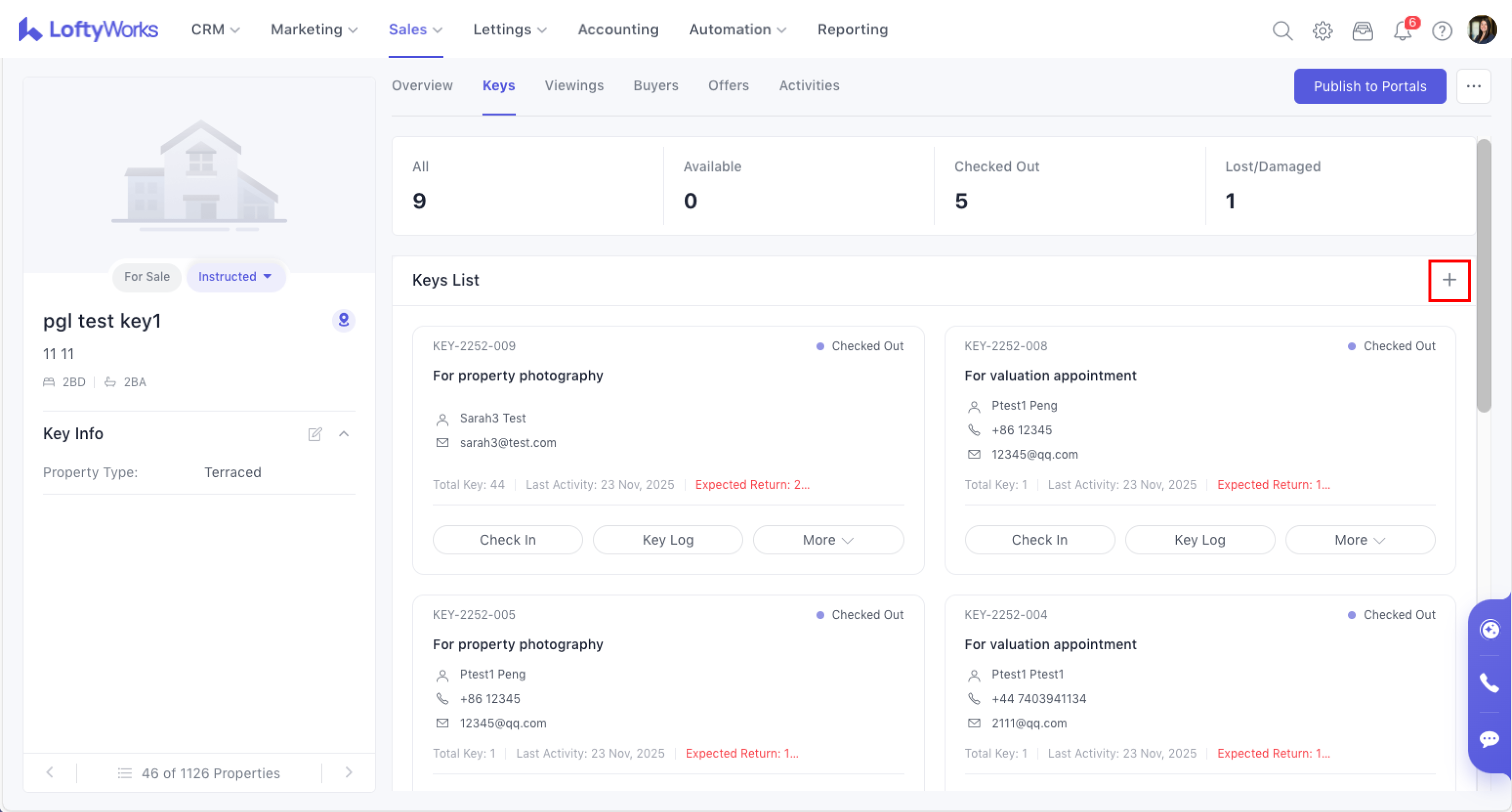This screenshot has height=812, width=1512.
Task: Open the floating phone dialer icon
Action: point(1490,683)
